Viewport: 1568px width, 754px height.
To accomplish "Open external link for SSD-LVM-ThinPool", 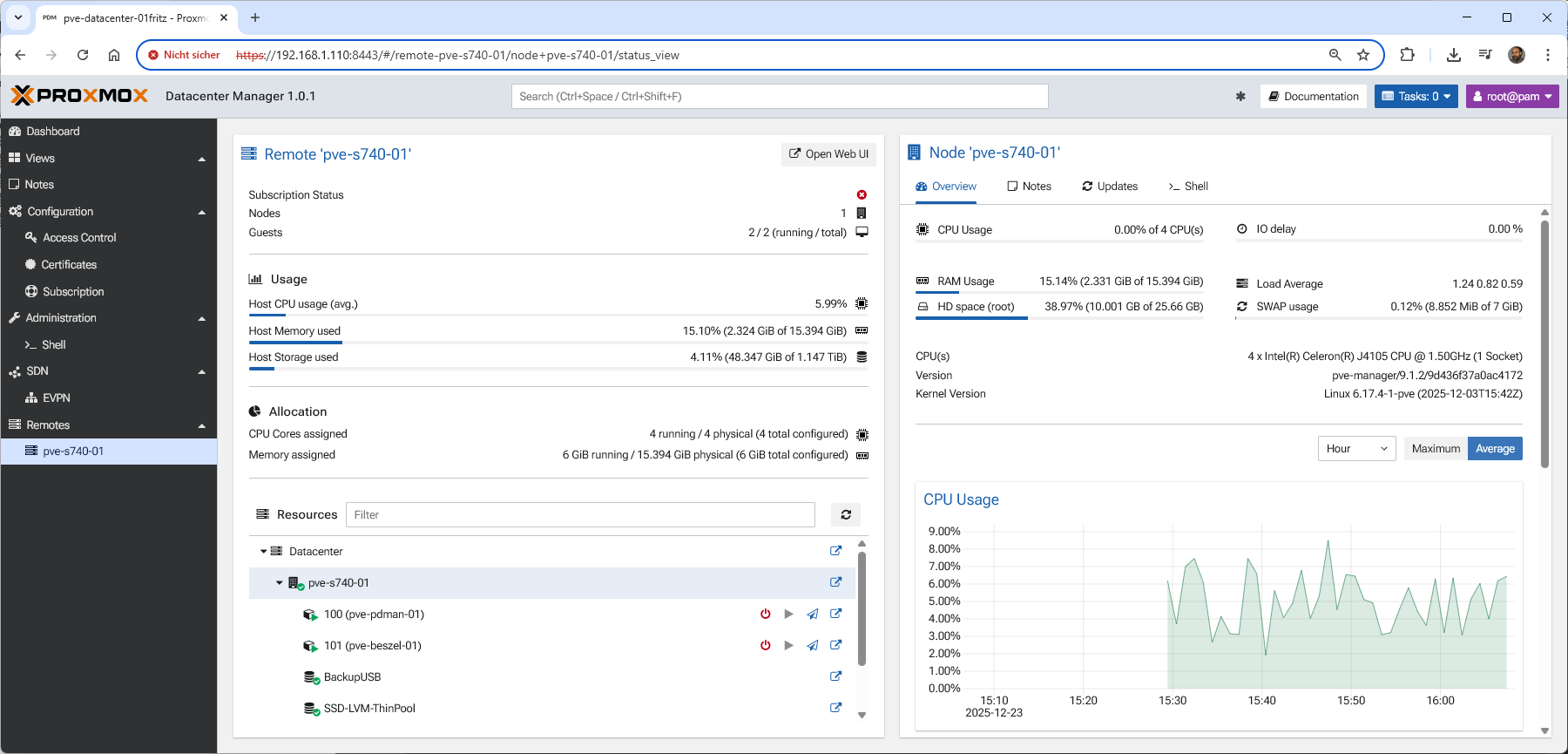I will 835,709.
